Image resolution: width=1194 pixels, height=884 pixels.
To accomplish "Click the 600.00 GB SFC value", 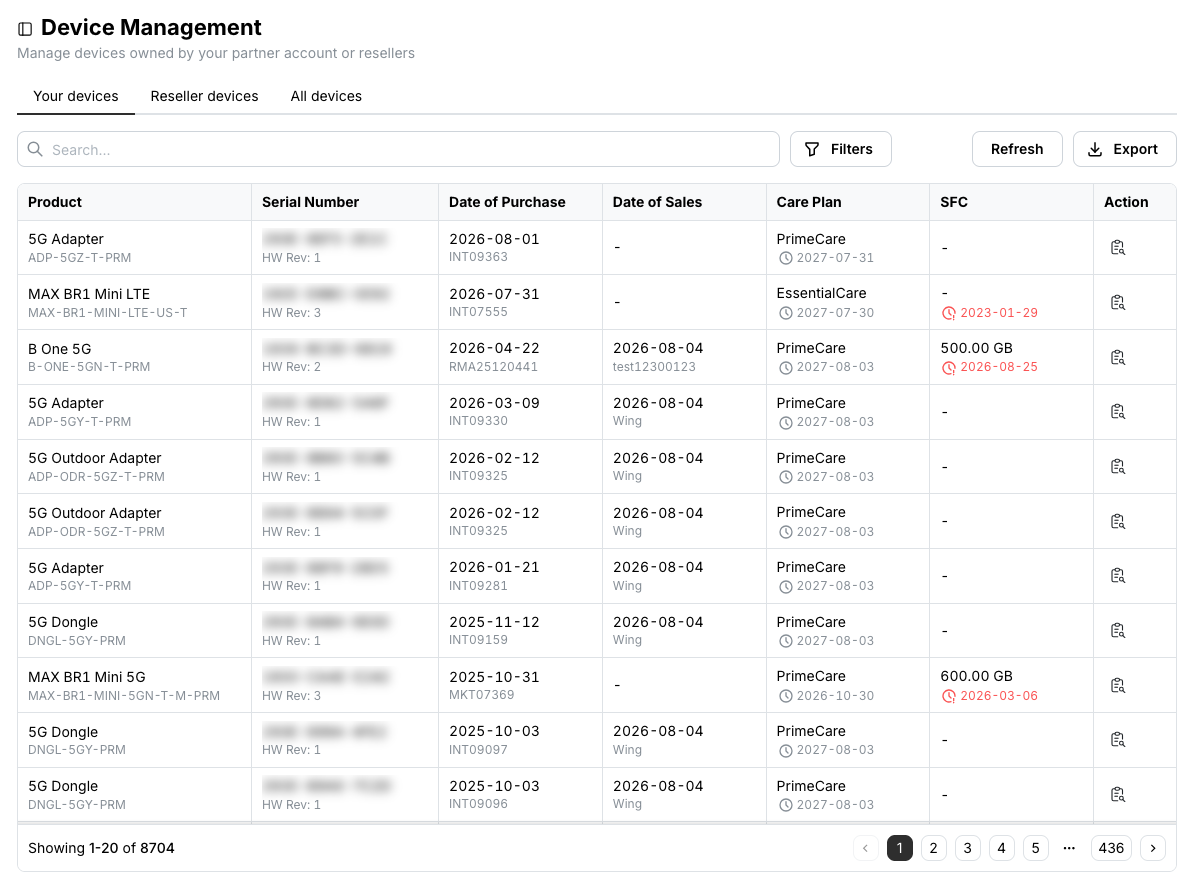I will pyautogui.click(x=976, y=676).
